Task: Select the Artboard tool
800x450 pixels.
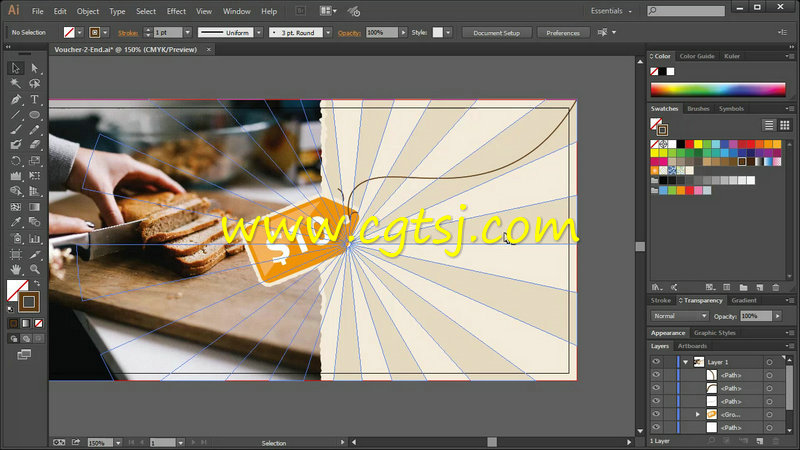Action: pos(16,254)
